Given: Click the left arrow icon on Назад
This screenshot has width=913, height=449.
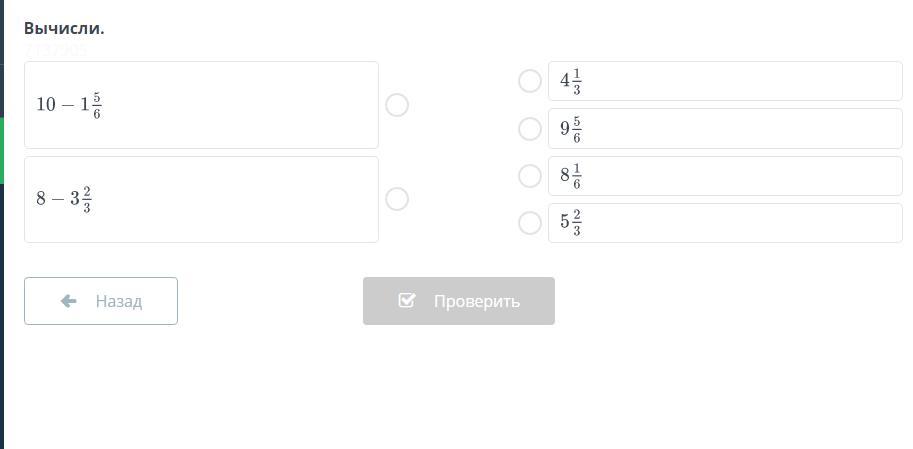Looking at the screenshot, I should point(68,301).
